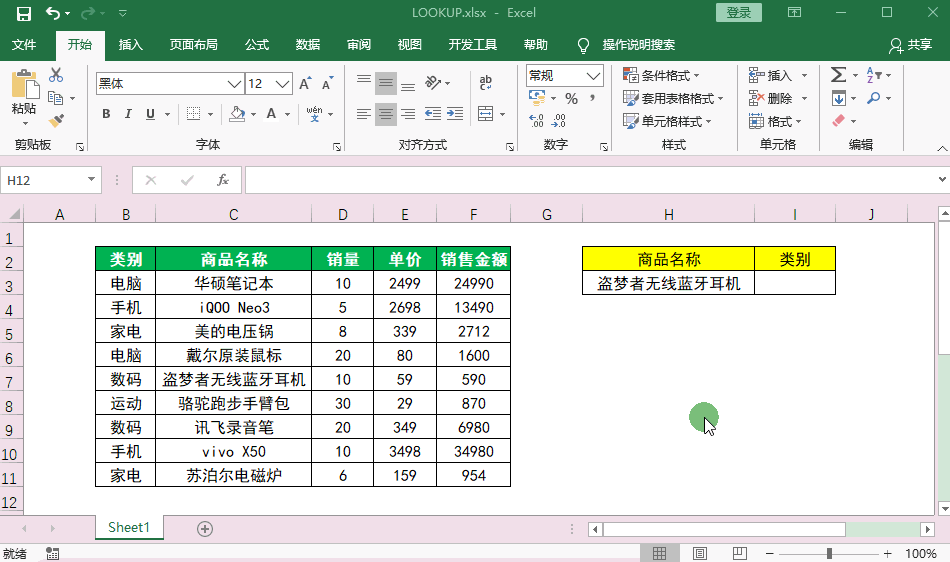Click the Copy icon in clipboard group
This screenshot has height=562, width=950.
(56, 98)
